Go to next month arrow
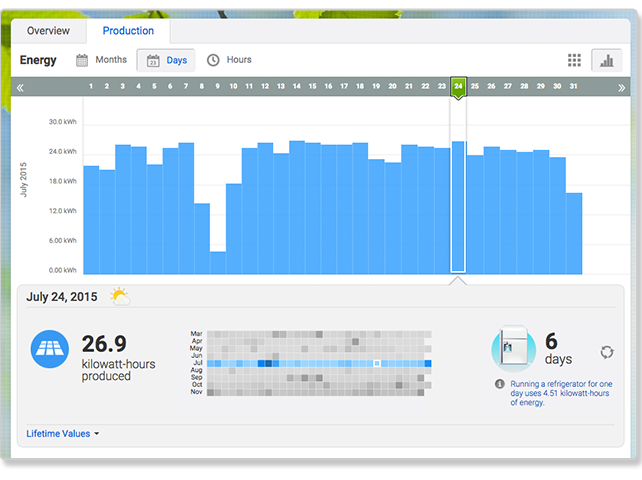 point(621,87)
